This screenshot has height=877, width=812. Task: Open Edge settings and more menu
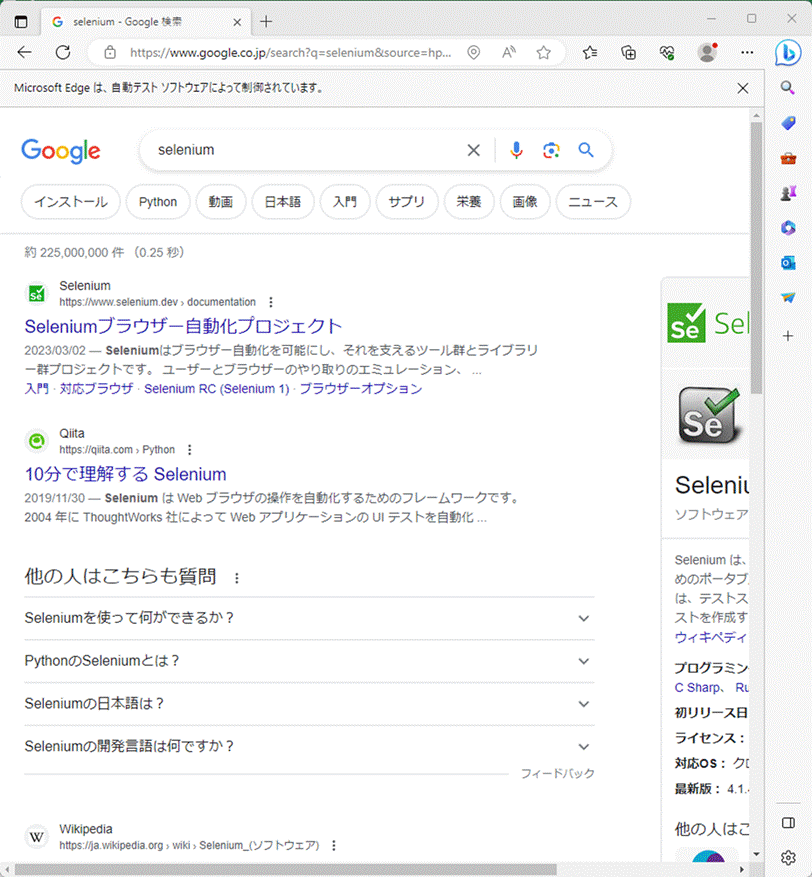(747, 53)
